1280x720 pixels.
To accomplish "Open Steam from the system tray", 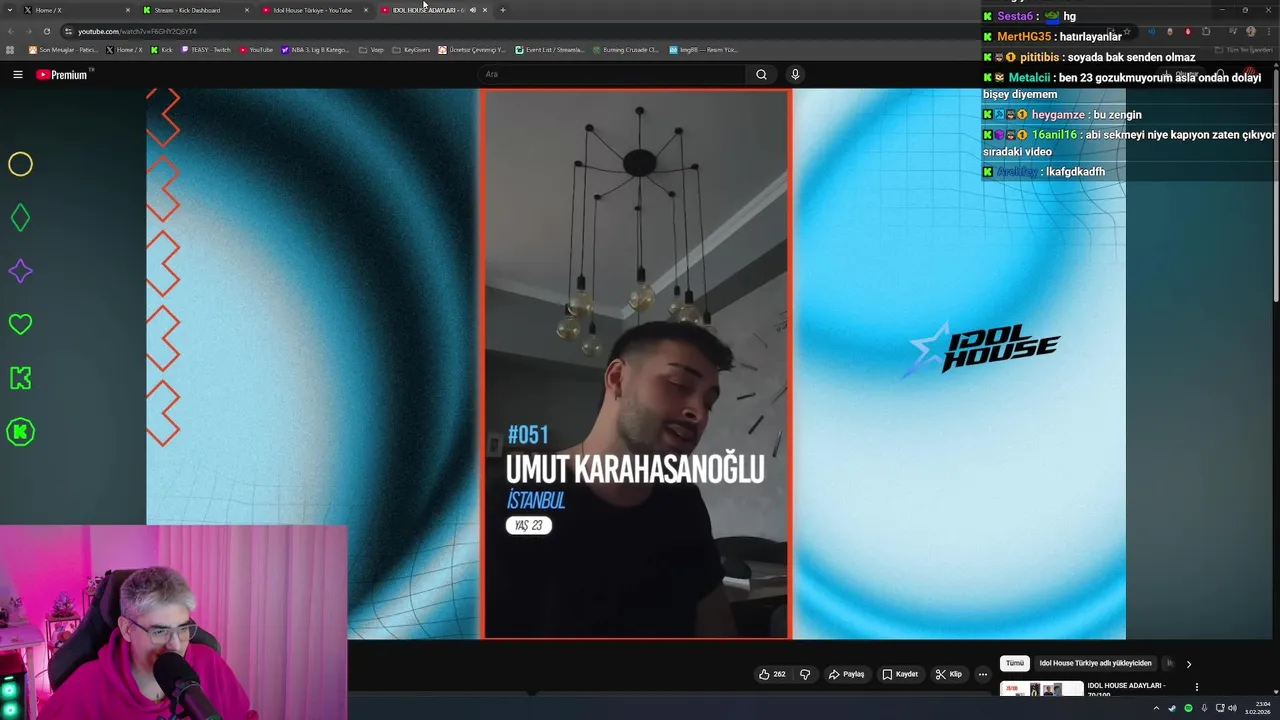I will [1172, 708].
